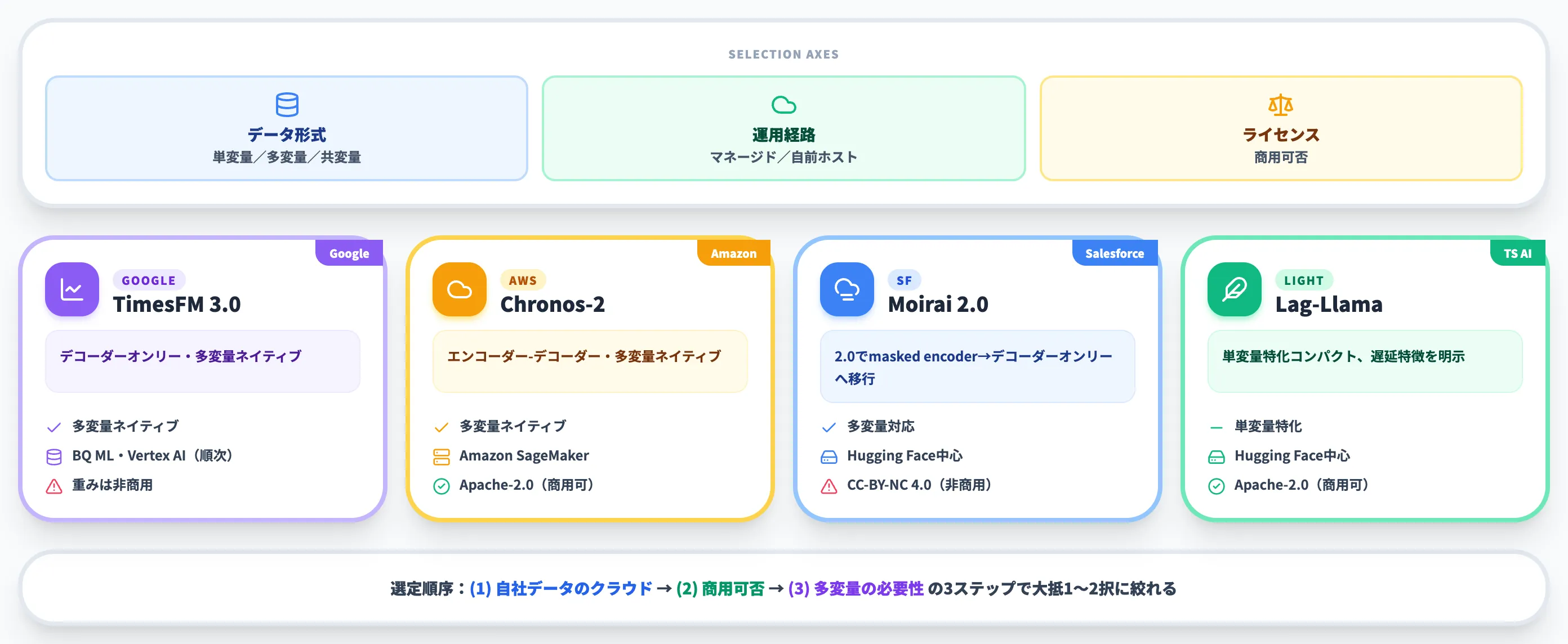Click the AWS pill badge
The height and width of the screenshot is (644, 1568).
point(523,280)
